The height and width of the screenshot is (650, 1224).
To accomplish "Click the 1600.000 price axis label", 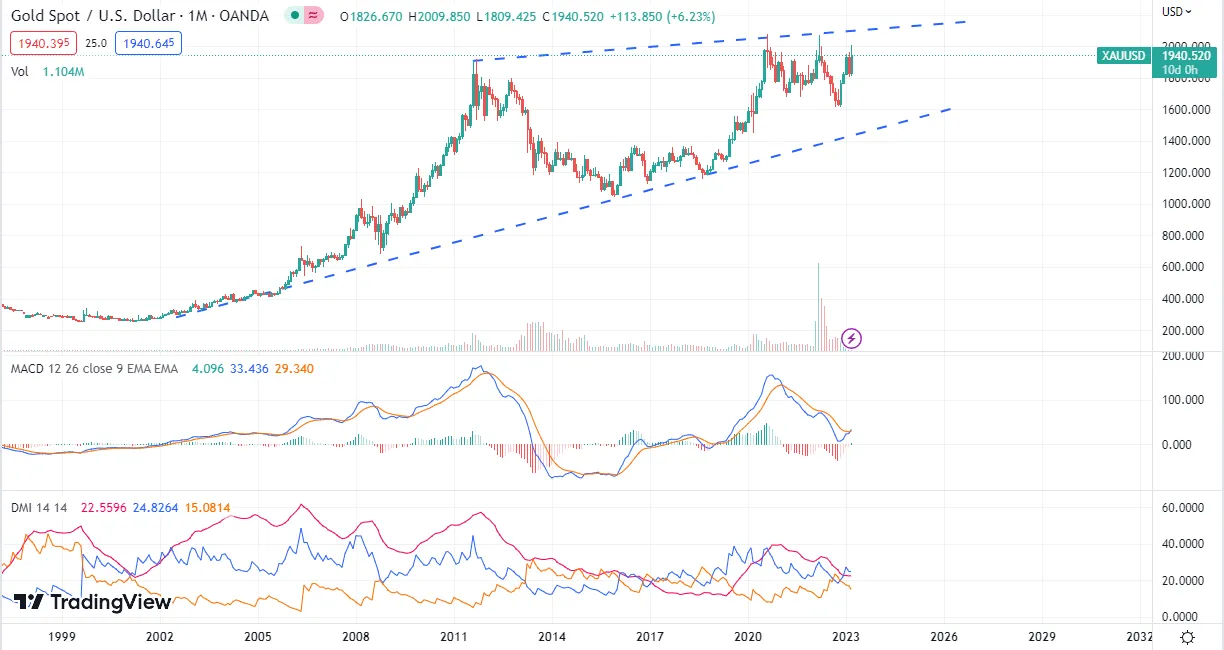I will point(1185,109).
